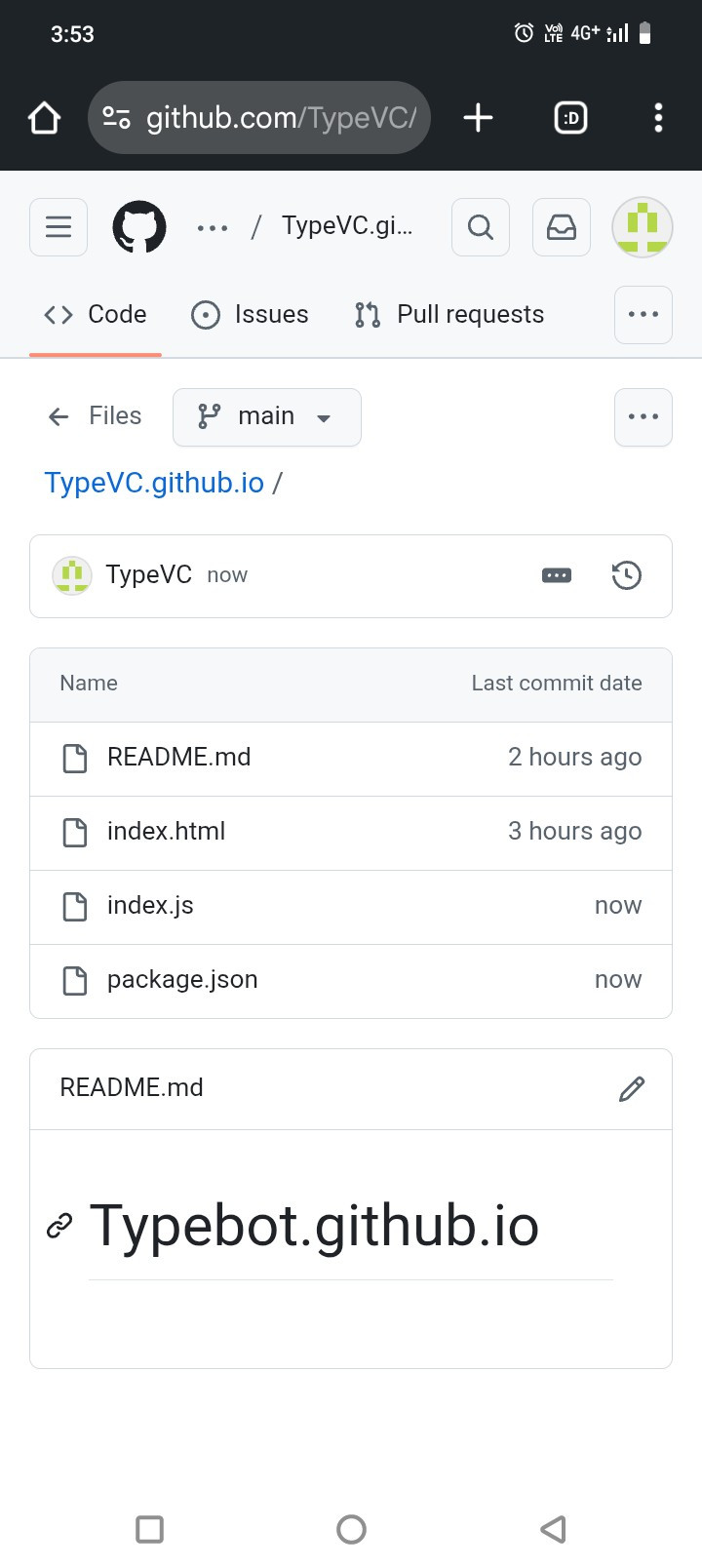The width and height of the screenshot is (702, 1568).
Task: Open more file options menu beside branch selector
Action: click(x=643, y=417)
